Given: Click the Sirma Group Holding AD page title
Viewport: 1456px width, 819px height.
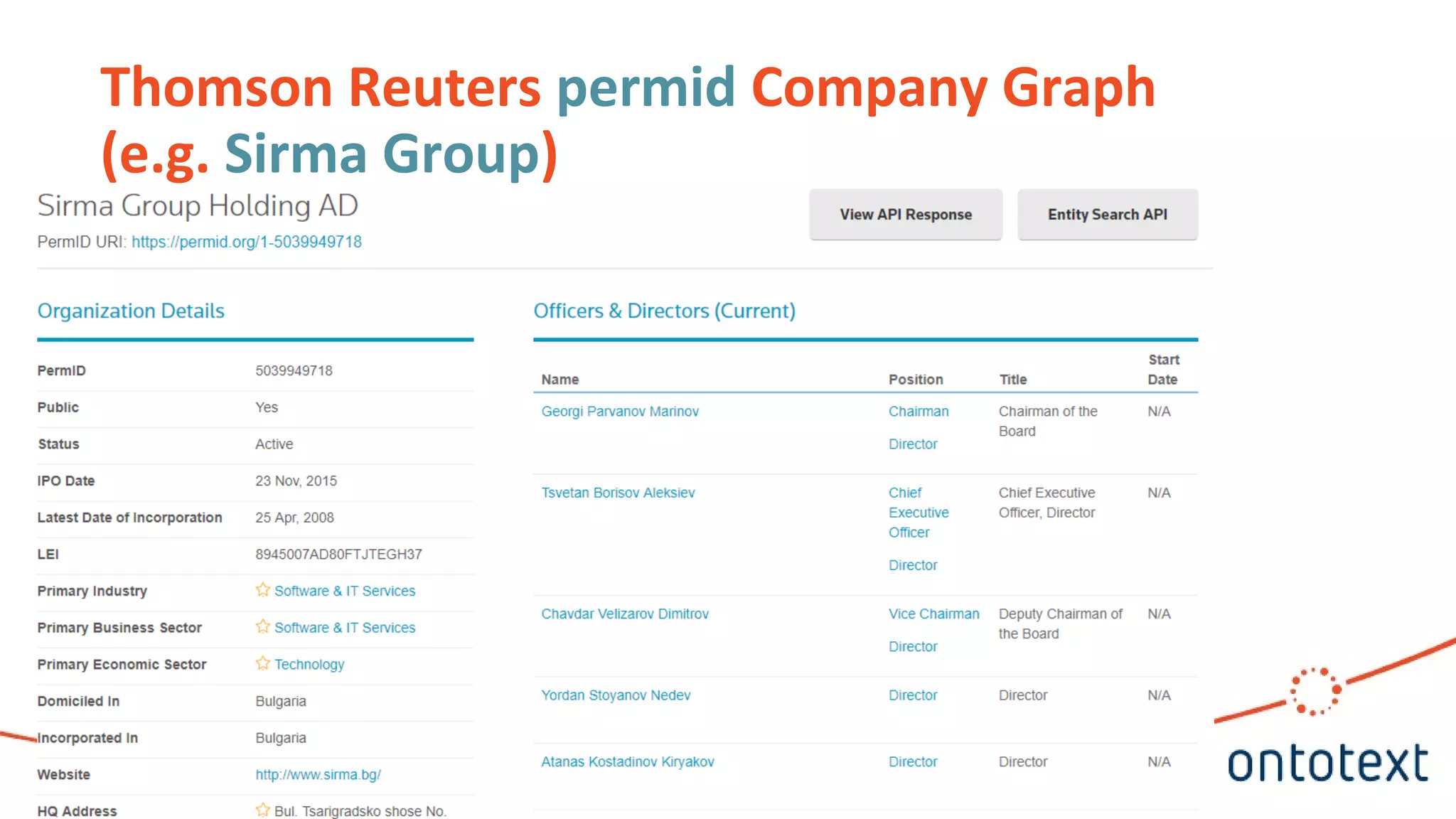Looking at the screenshot, I should point(198,205).
